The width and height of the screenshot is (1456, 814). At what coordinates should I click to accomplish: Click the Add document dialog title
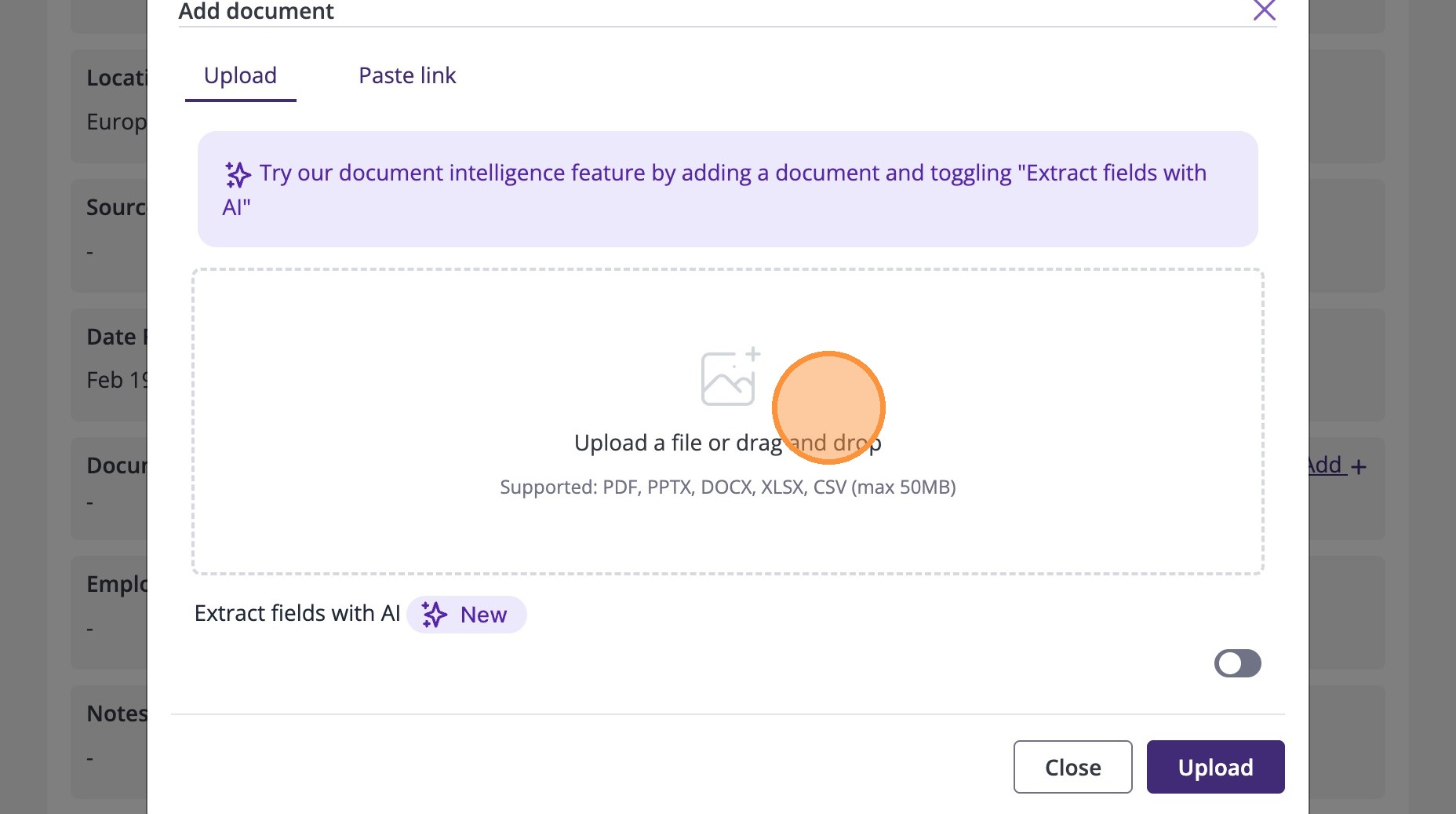(256, 12)
